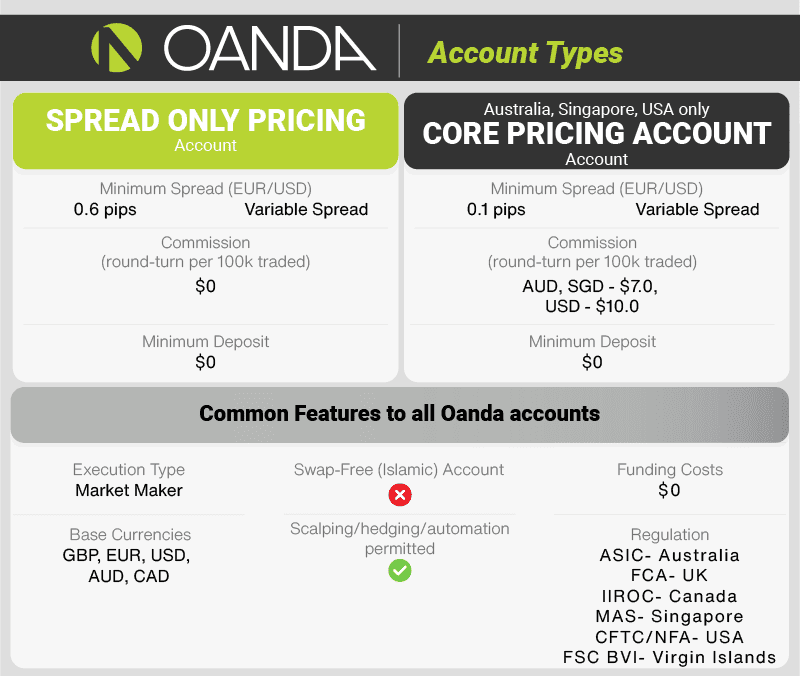Click AUD, SGD - $7.0 commission text
The image size is (800, 676).
590,286
